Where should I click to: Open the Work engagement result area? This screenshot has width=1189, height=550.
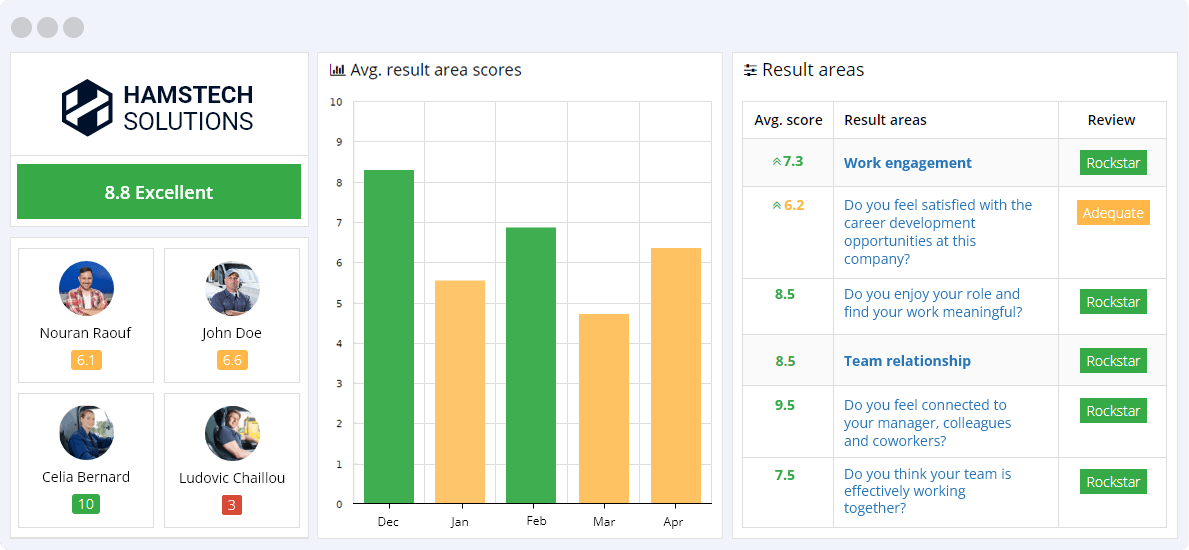click(908, 163)
